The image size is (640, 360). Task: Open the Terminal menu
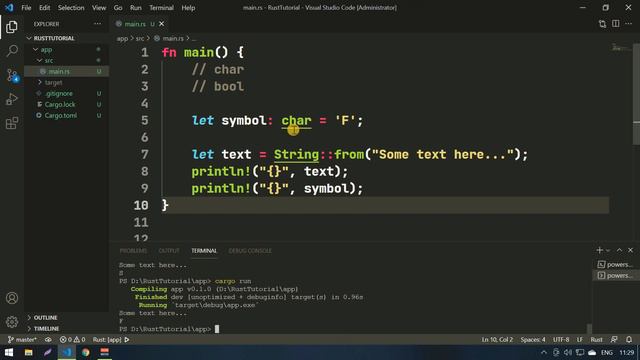point(161,8)
